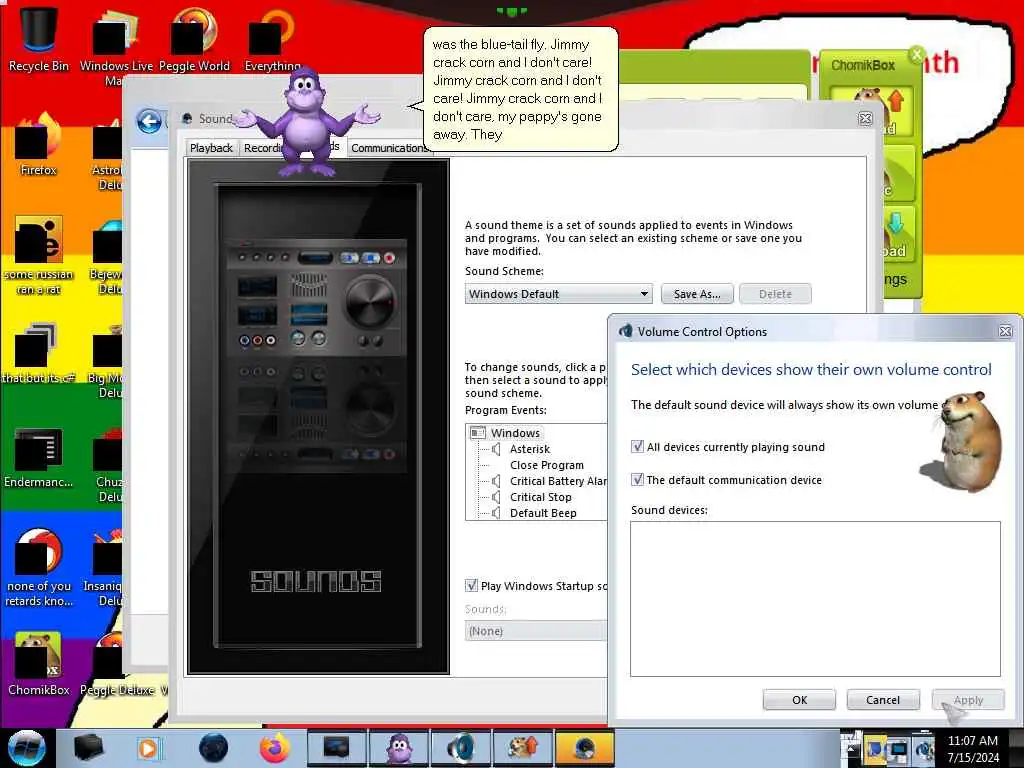Click the Back arrow in Sound window

pos(150,121)
